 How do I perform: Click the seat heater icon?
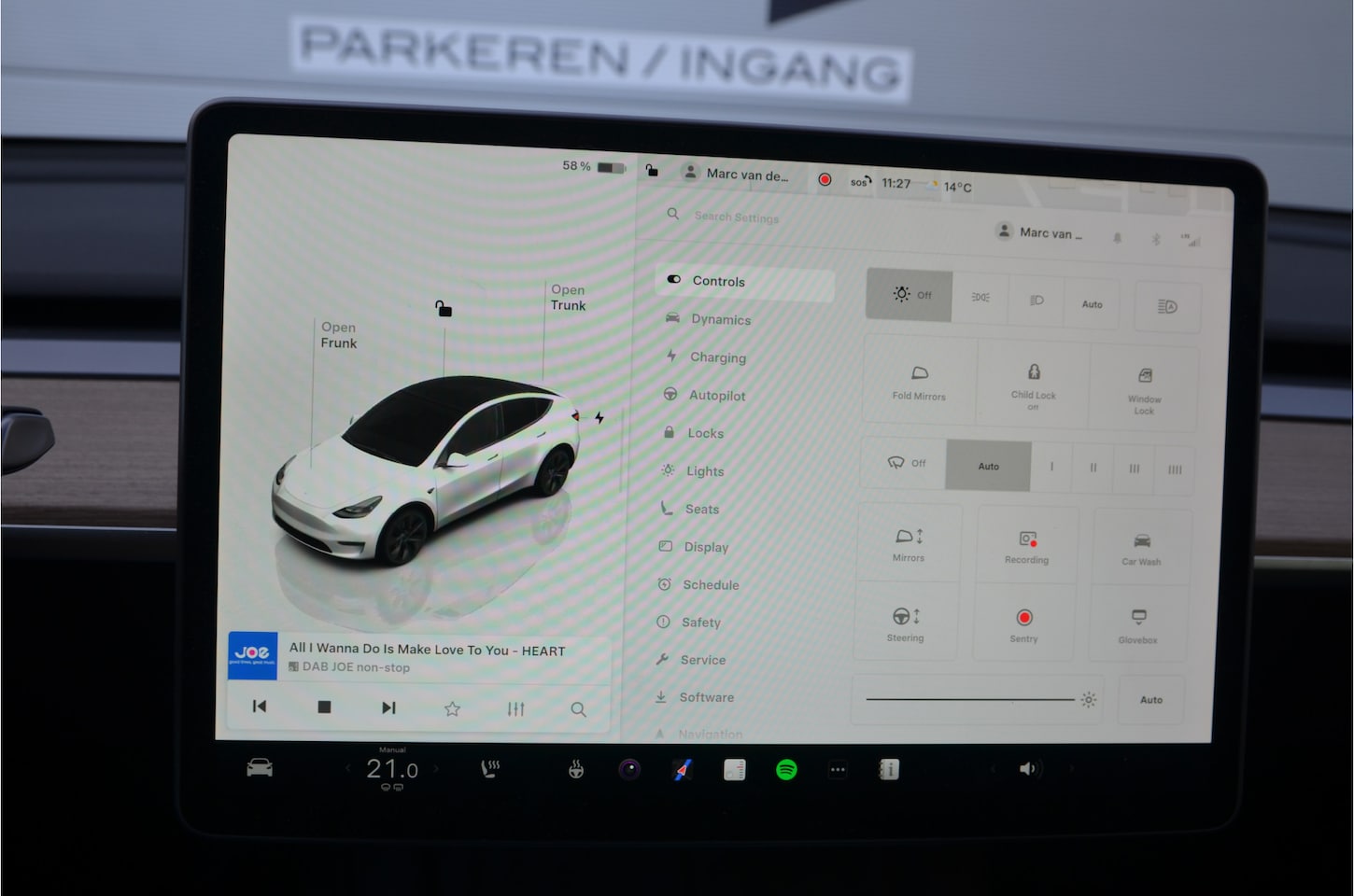pos(490,769)
